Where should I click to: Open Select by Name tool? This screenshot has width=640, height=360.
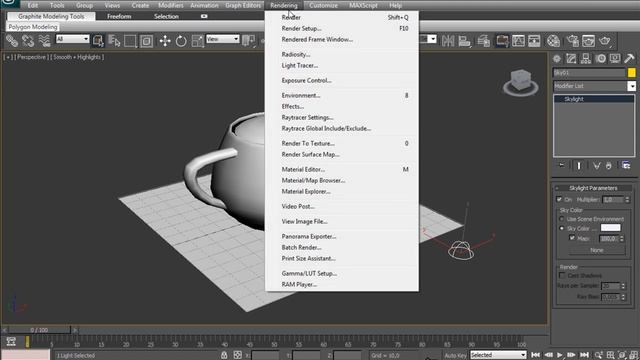(x=114, y=41)
